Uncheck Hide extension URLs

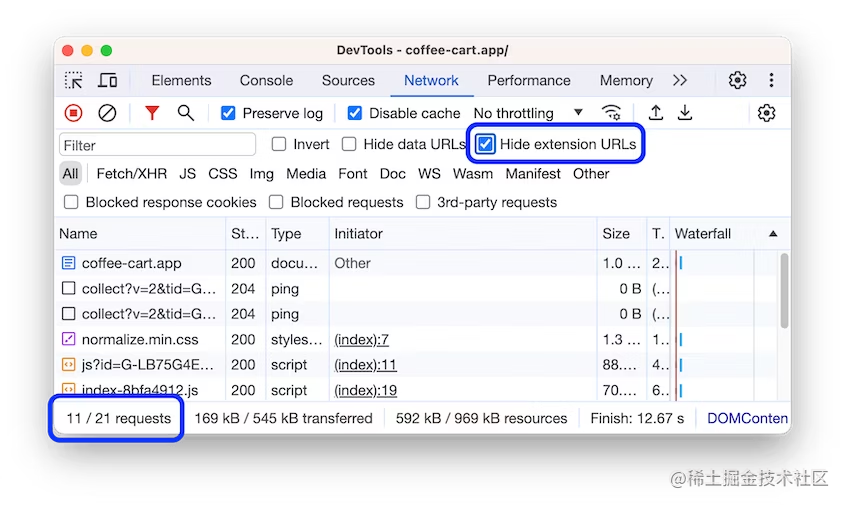tap(485, 144)
